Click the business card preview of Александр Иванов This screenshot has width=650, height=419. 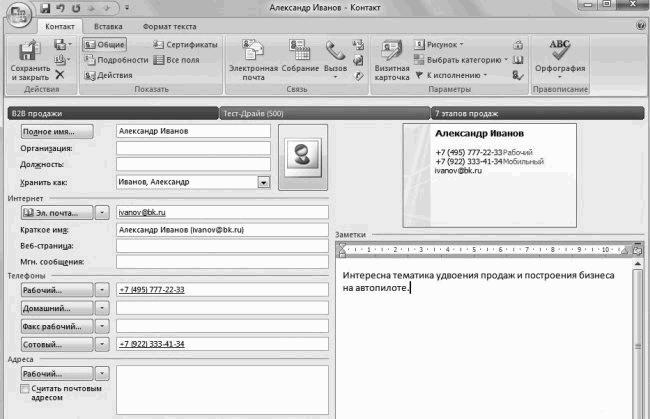pyautogui.click(x=489, y=175)
